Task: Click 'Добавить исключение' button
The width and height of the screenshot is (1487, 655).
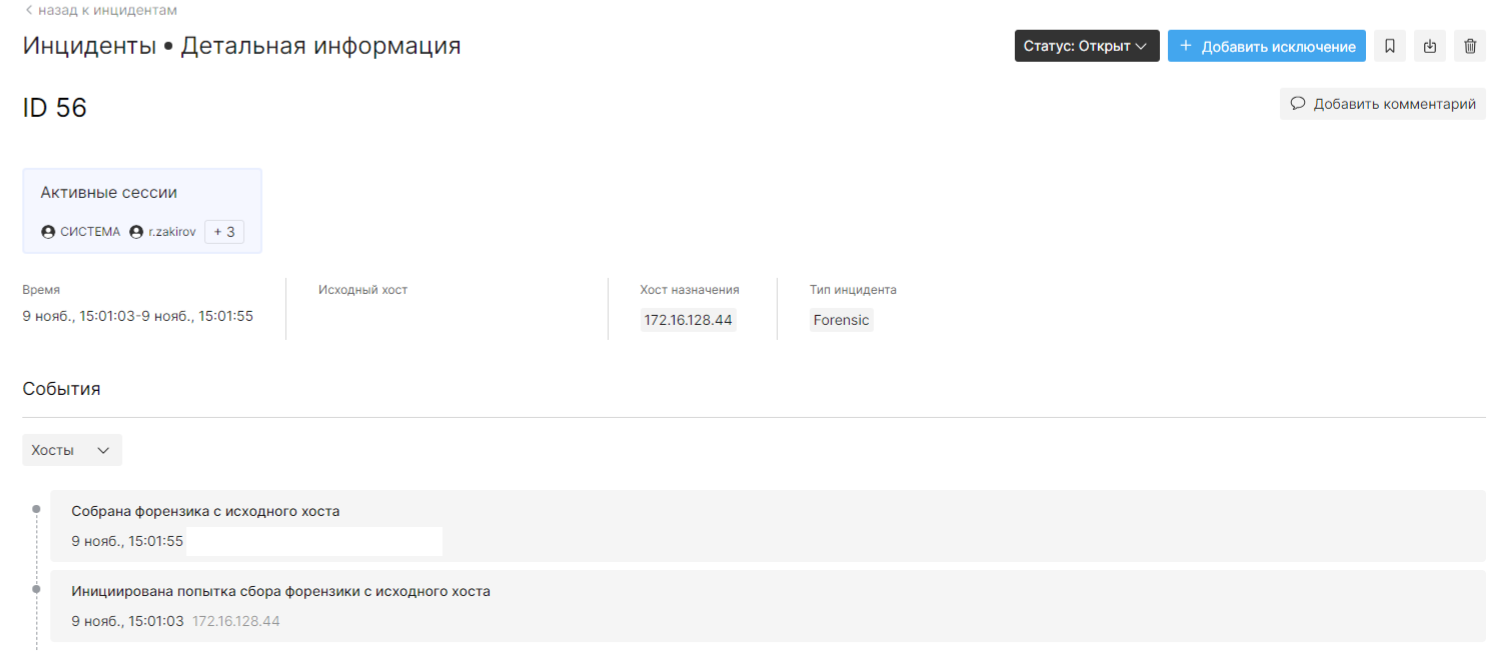Action: [1267, 46]
